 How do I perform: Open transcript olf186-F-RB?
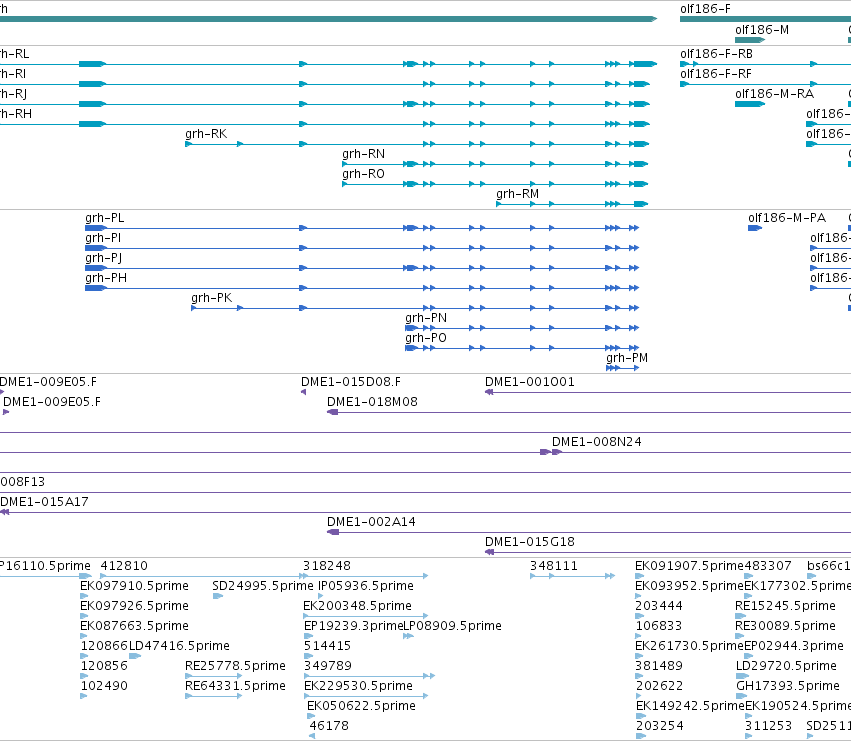[716, 54]
